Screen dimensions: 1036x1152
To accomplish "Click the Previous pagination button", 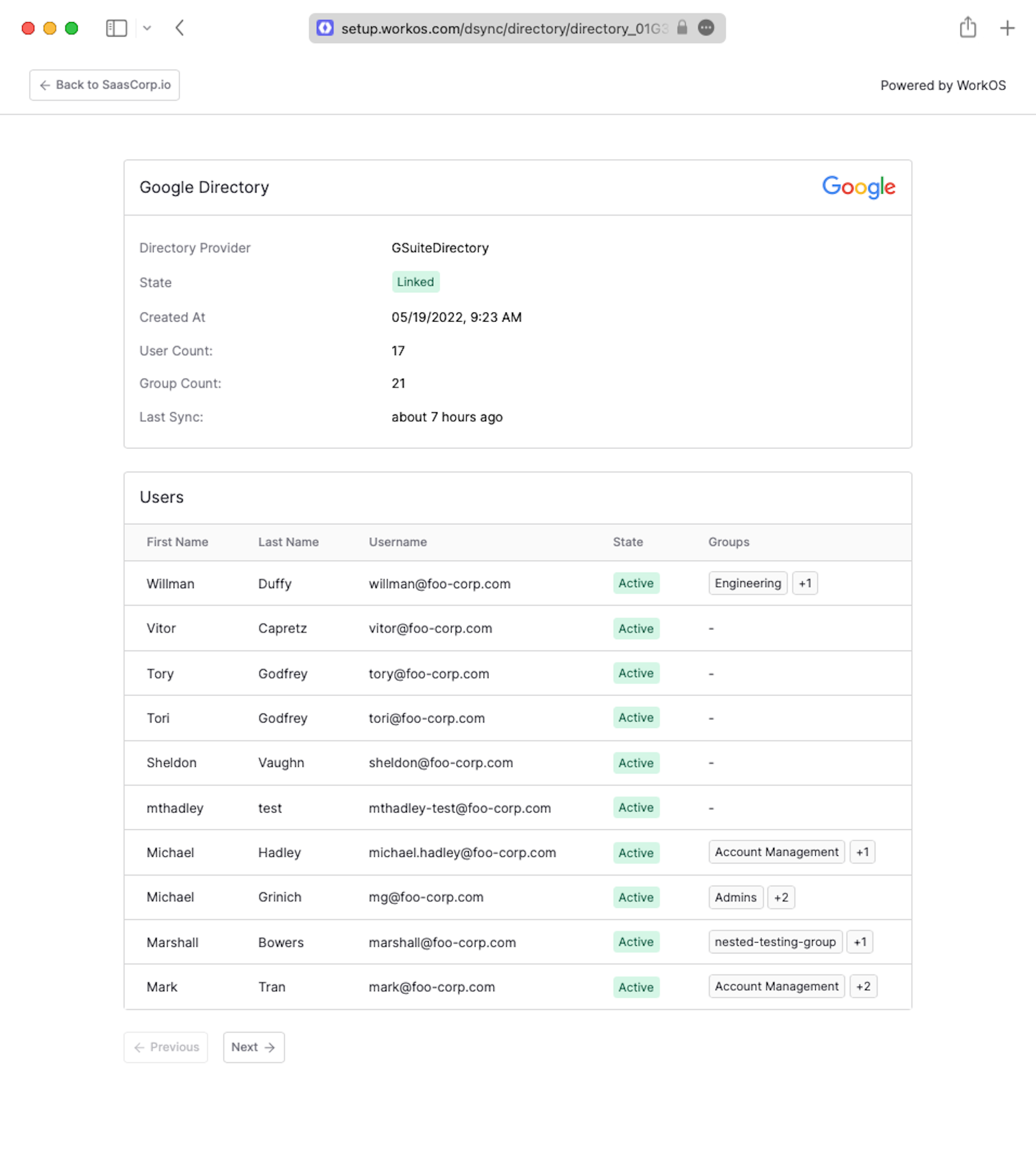I will click(166, 1047).
